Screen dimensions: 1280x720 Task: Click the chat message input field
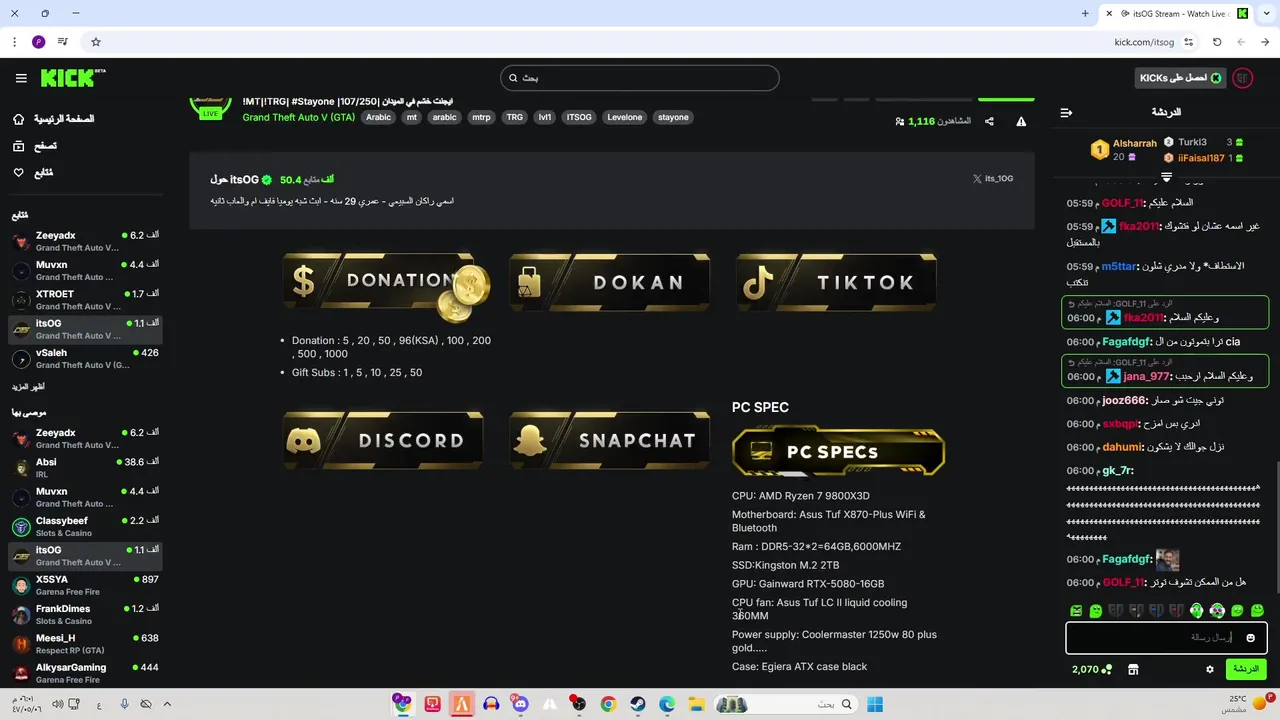(x=1166, y=637)
